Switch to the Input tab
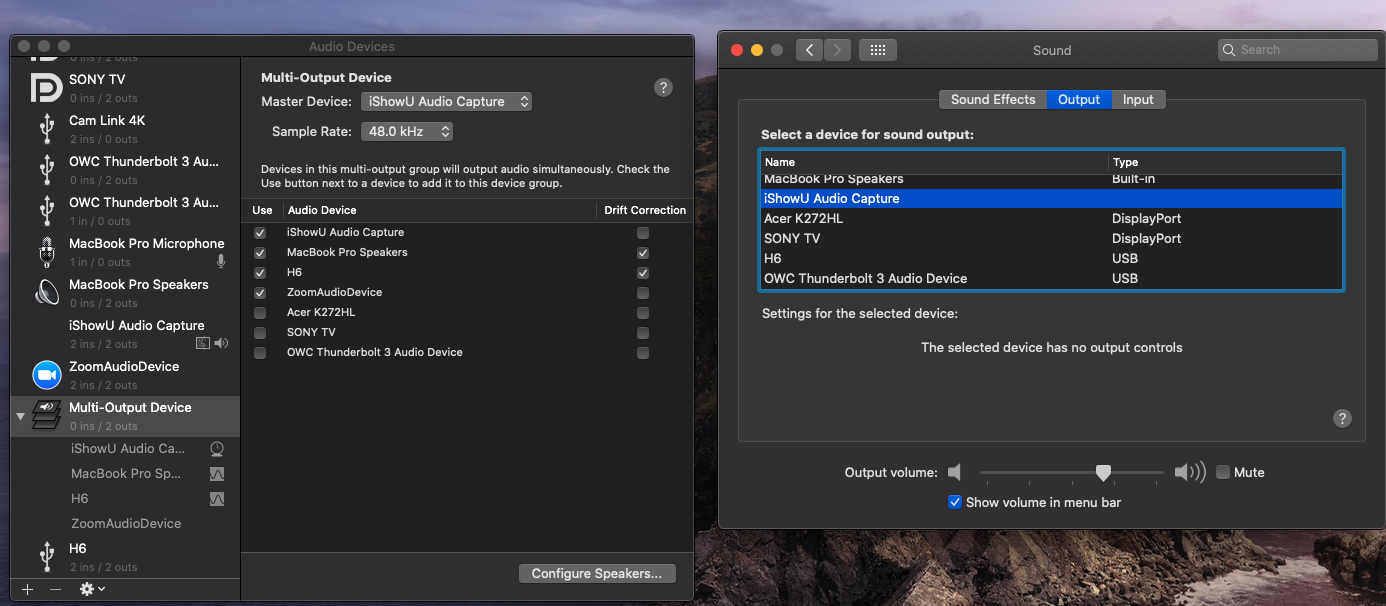The image size is (1386, 606). coord(1138,99)
